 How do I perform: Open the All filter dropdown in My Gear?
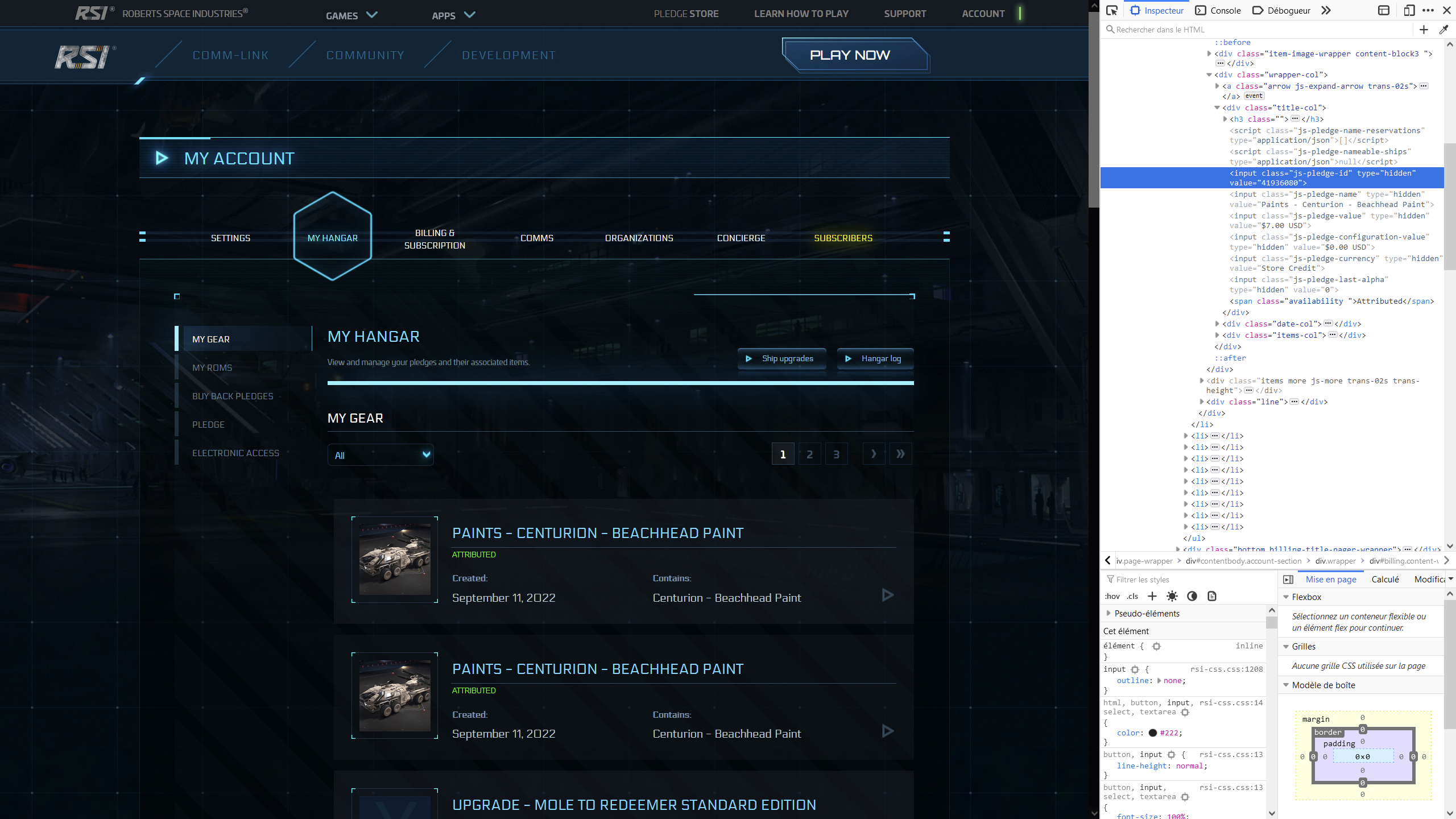point(380,455)
